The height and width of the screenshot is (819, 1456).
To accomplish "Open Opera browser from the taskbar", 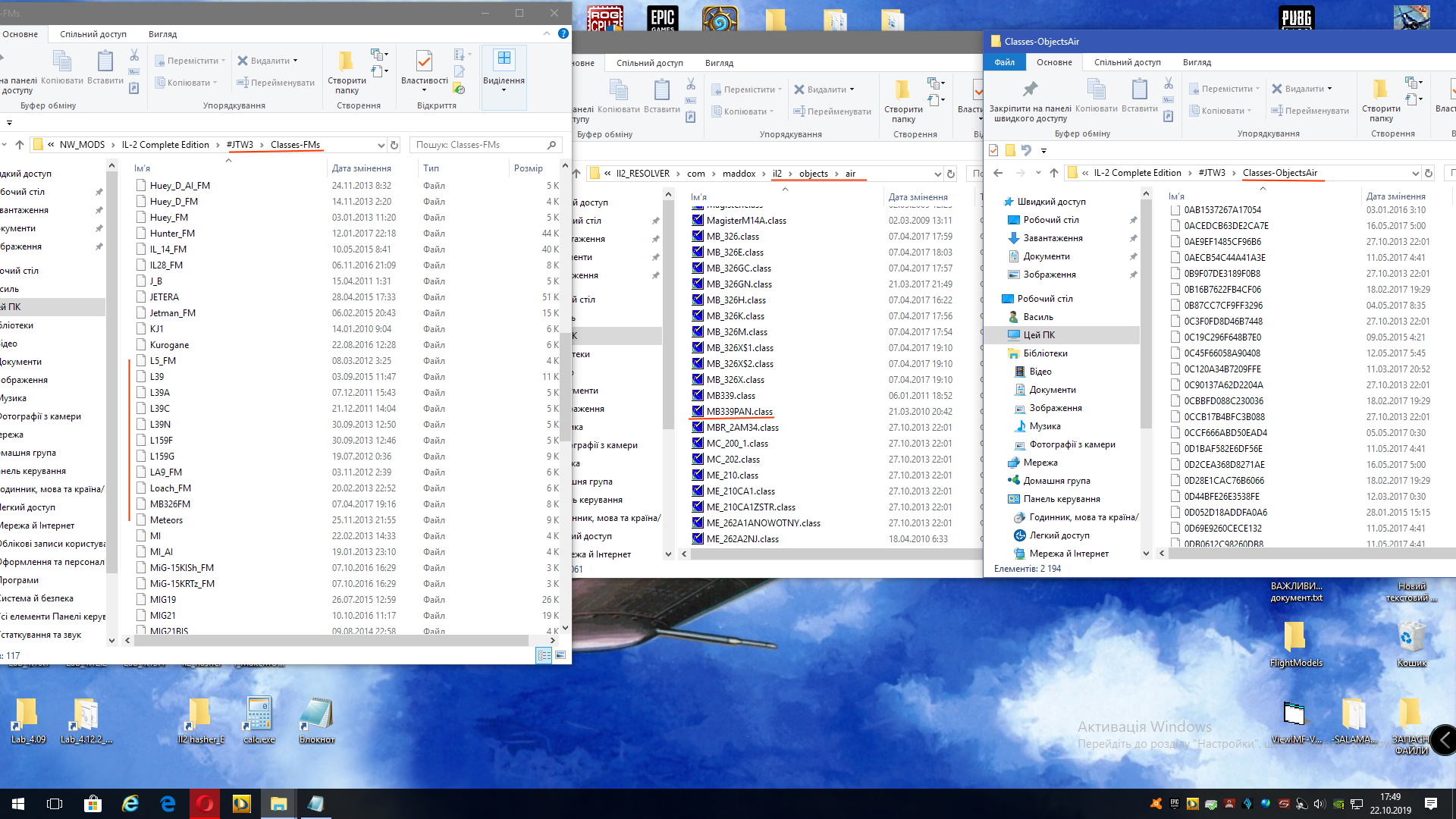I will pos(205,804).
